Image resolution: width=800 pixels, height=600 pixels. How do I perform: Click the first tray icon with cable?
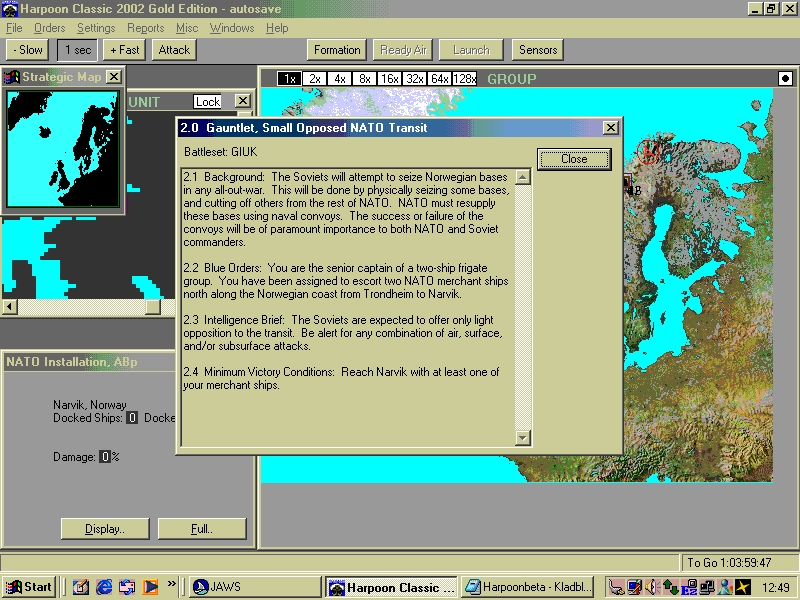pos(616,588)
